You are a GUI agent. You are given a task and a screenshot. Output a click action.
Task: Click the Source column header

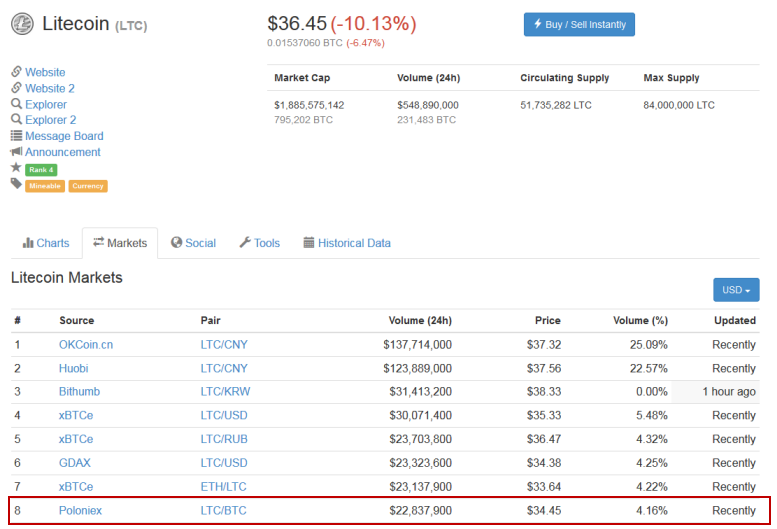pyautogui.click(x=77, y=320)
